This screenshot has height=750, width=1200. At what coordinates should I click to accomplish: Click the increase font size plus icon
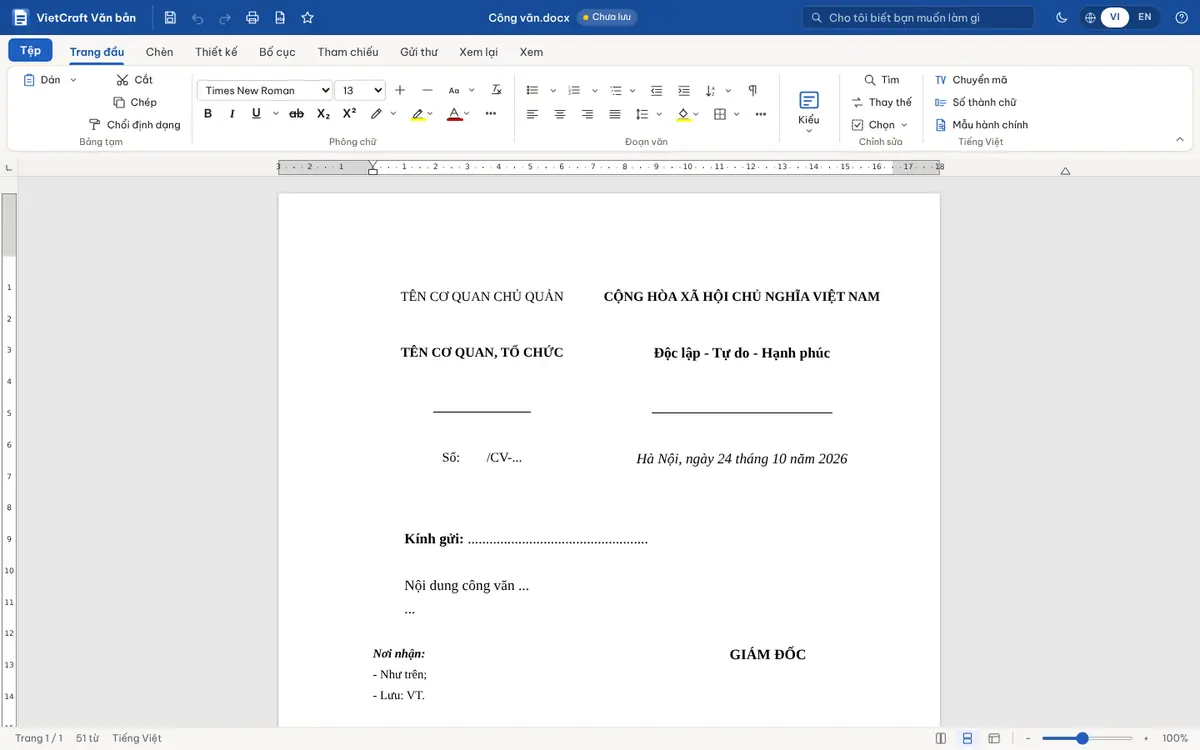pyautogui.click(x=400, y=90)
